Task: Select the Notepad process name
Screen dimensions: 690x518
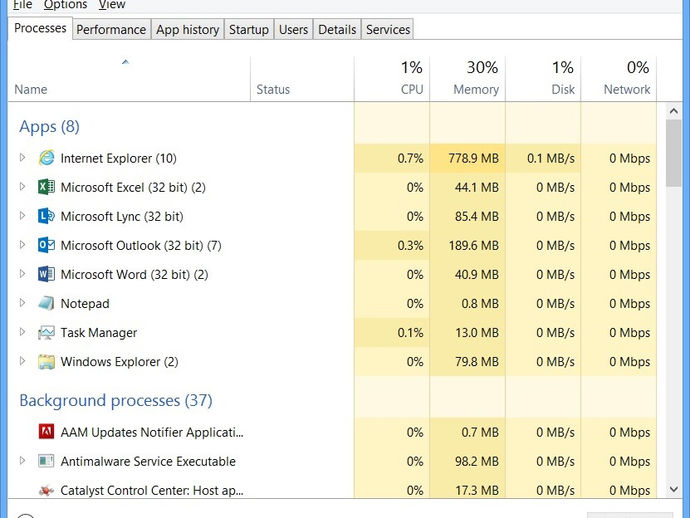Action: point(85,303)
